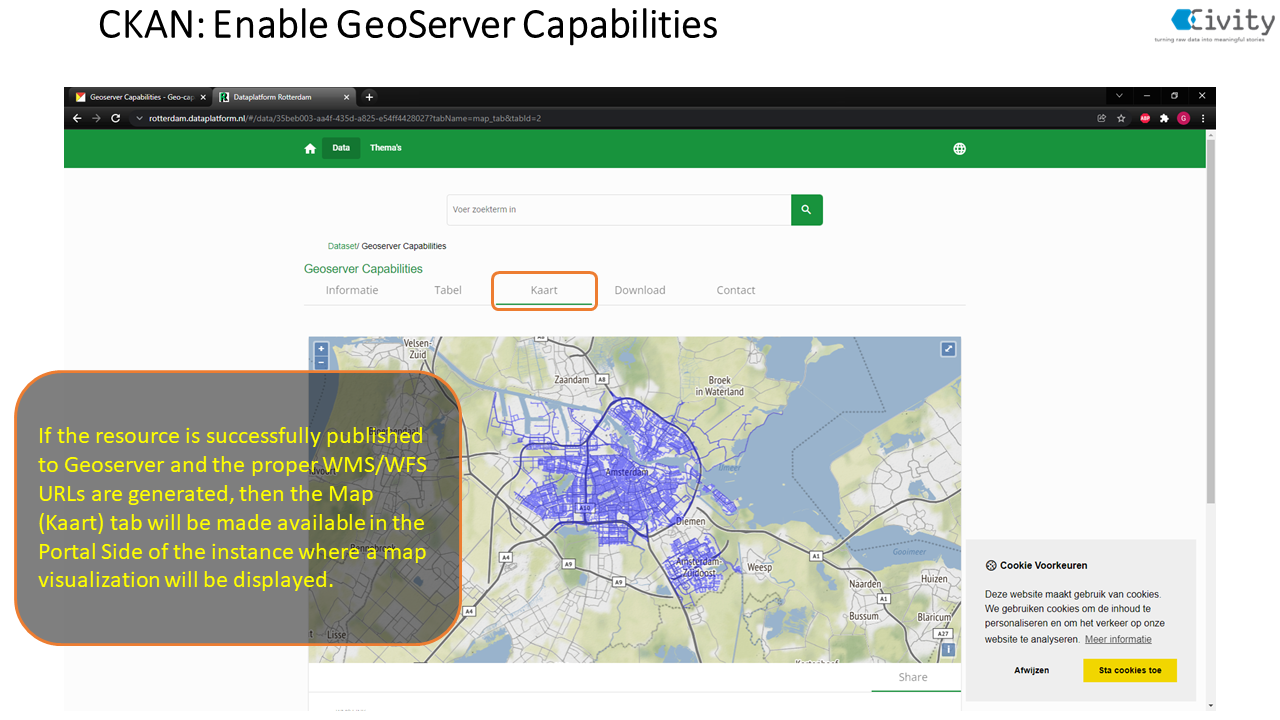The width and height of the screenshot is (1280, 720).
Task: Open the browser extensions puzzle icon
Action: pyautogui.click(x=1164, y=118)
